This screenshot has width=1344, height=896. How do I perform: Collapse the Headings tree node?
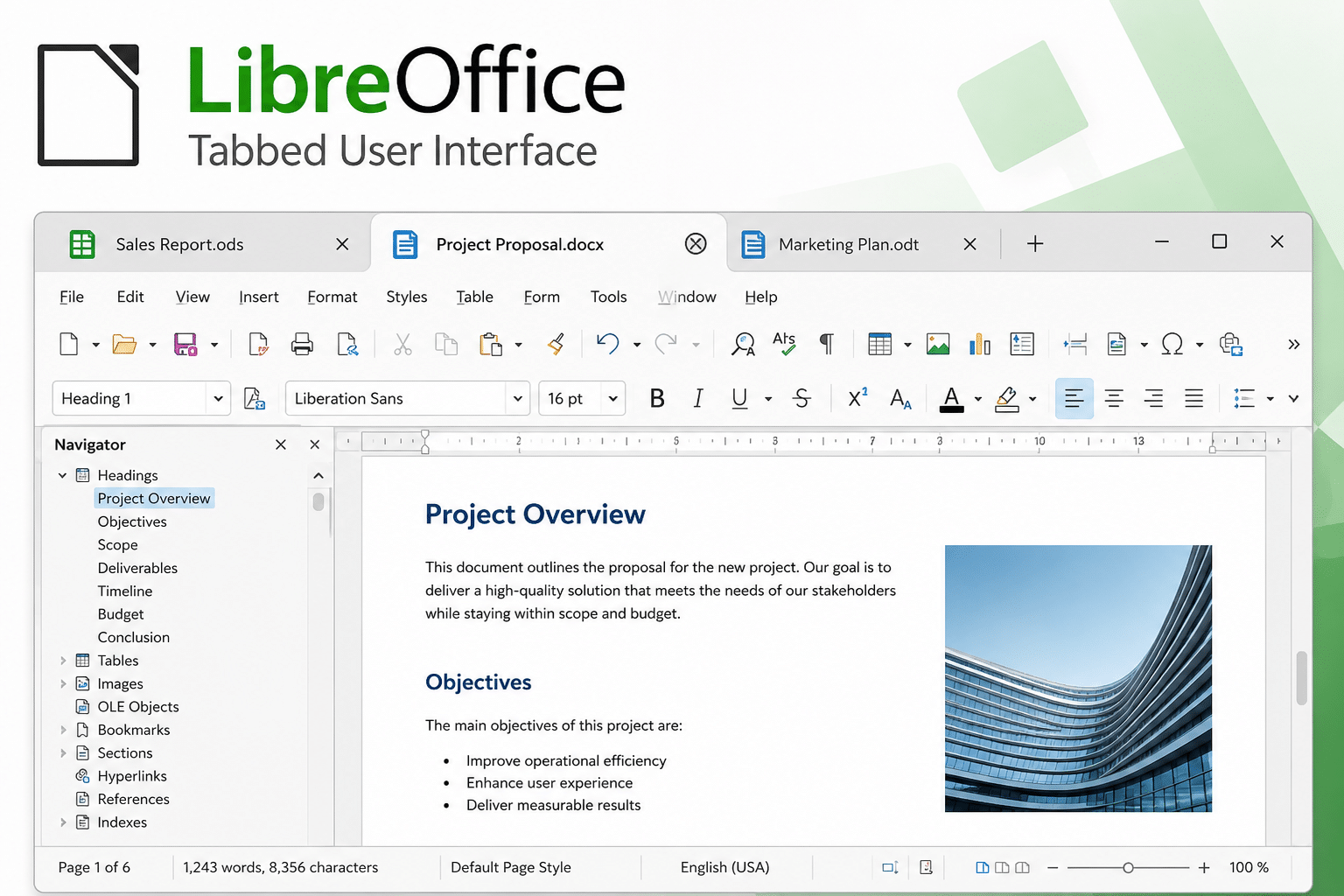tap(62, 475)
